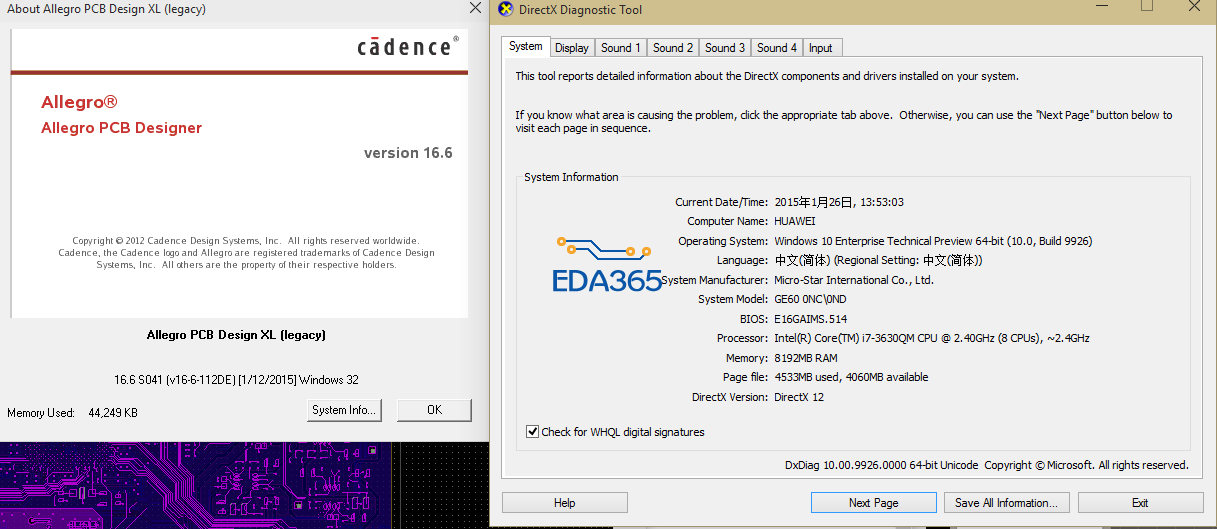Click the Page file usage value
1217x529 pixels.
click(851, 377)
